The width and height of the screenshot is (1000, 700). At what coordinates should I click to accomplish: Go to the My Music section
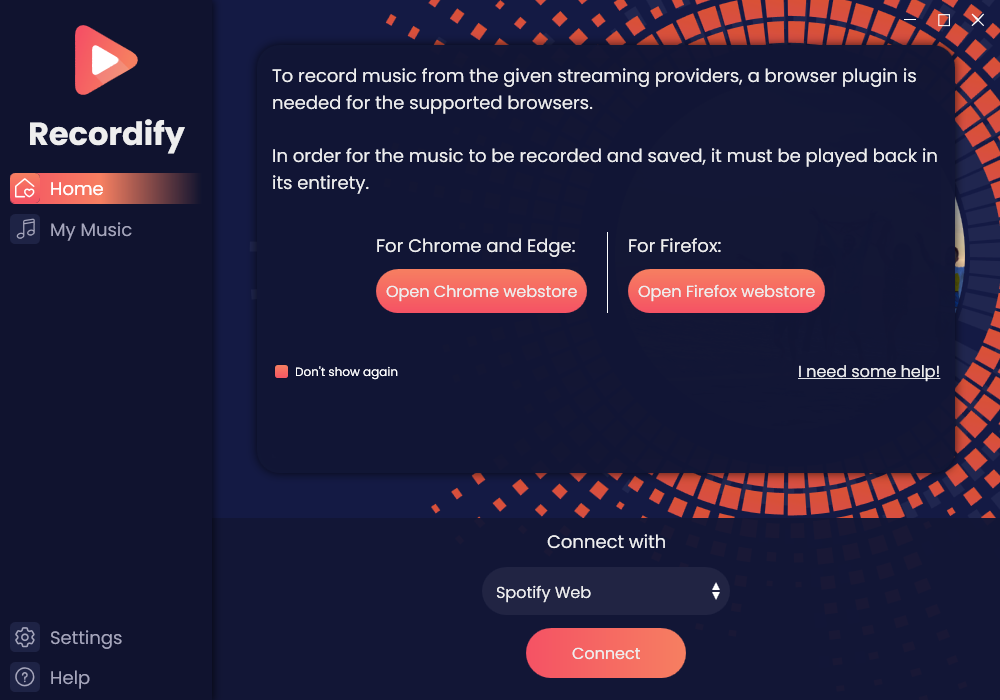(x=91, y=230)
